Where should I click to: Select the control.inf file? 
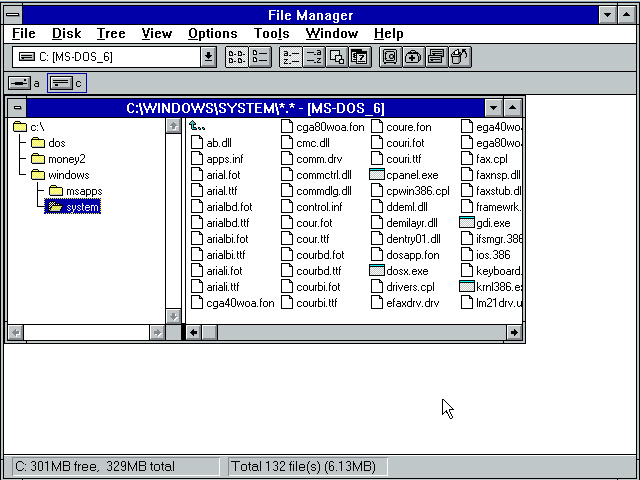pos(312,207)
